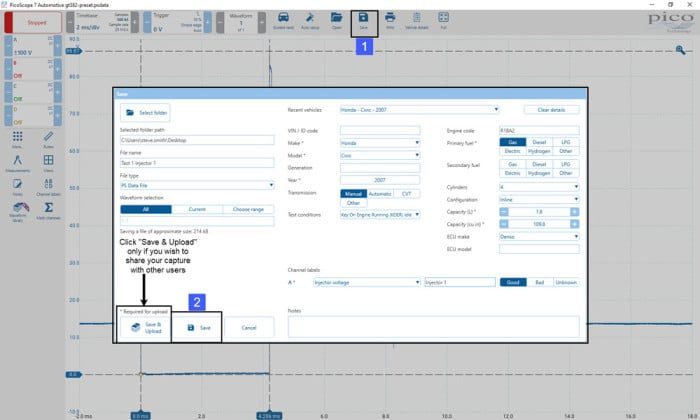700x420 pixels.
Task: Click the VIN / ID code field
Action: [380, 131]
